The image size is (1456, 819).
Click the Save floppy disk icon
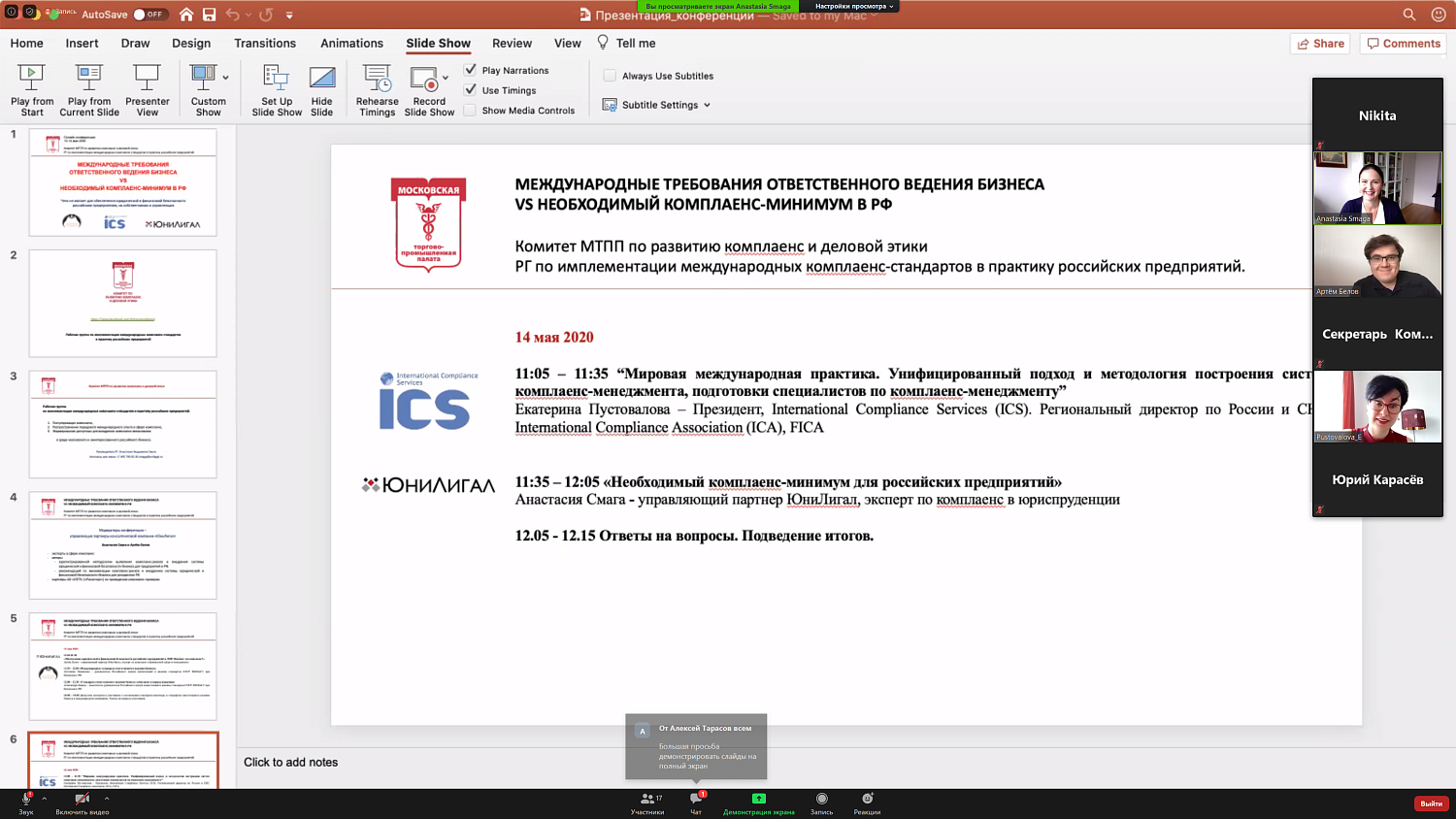(209, 15)
